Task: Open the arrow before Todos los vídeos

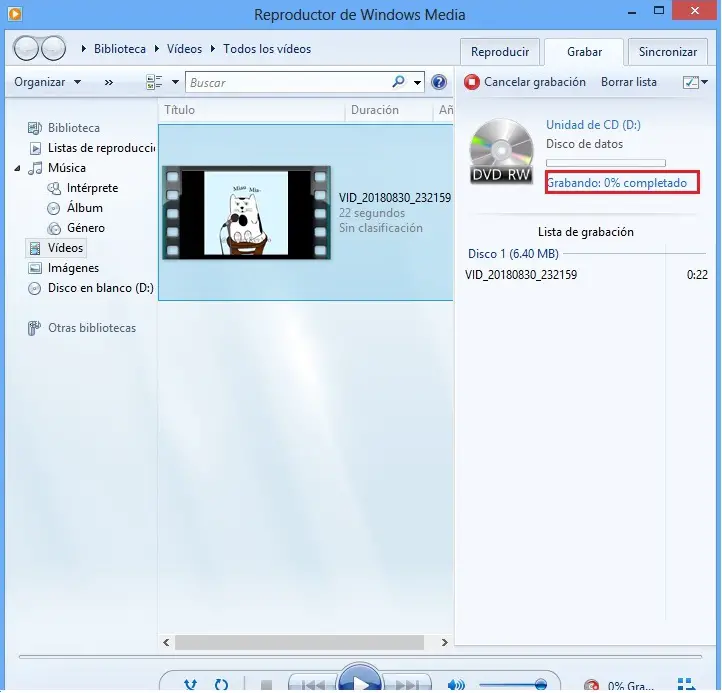Action: point(213,48)
